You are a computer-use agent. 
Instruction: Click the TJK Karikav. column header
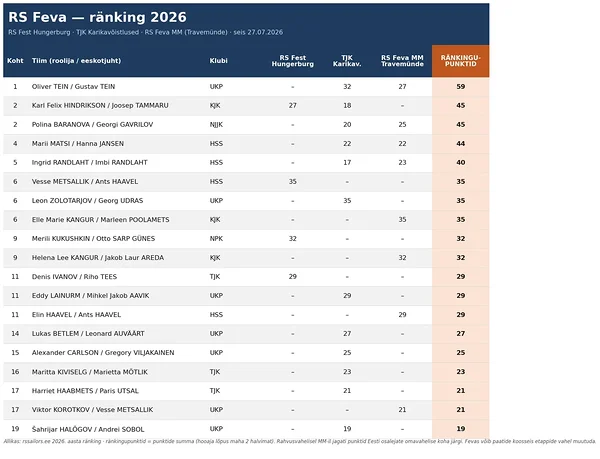pos(347,61)
